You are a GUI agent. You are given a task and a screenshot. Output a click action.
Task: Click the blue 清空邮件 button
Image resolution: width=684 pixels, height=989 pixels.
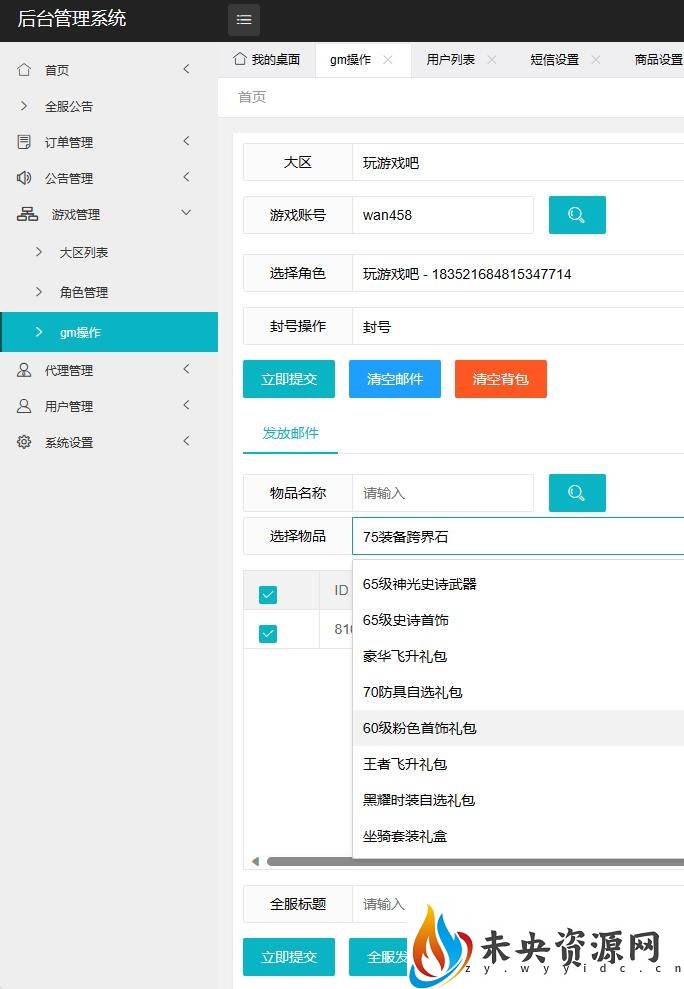[395, 379]
